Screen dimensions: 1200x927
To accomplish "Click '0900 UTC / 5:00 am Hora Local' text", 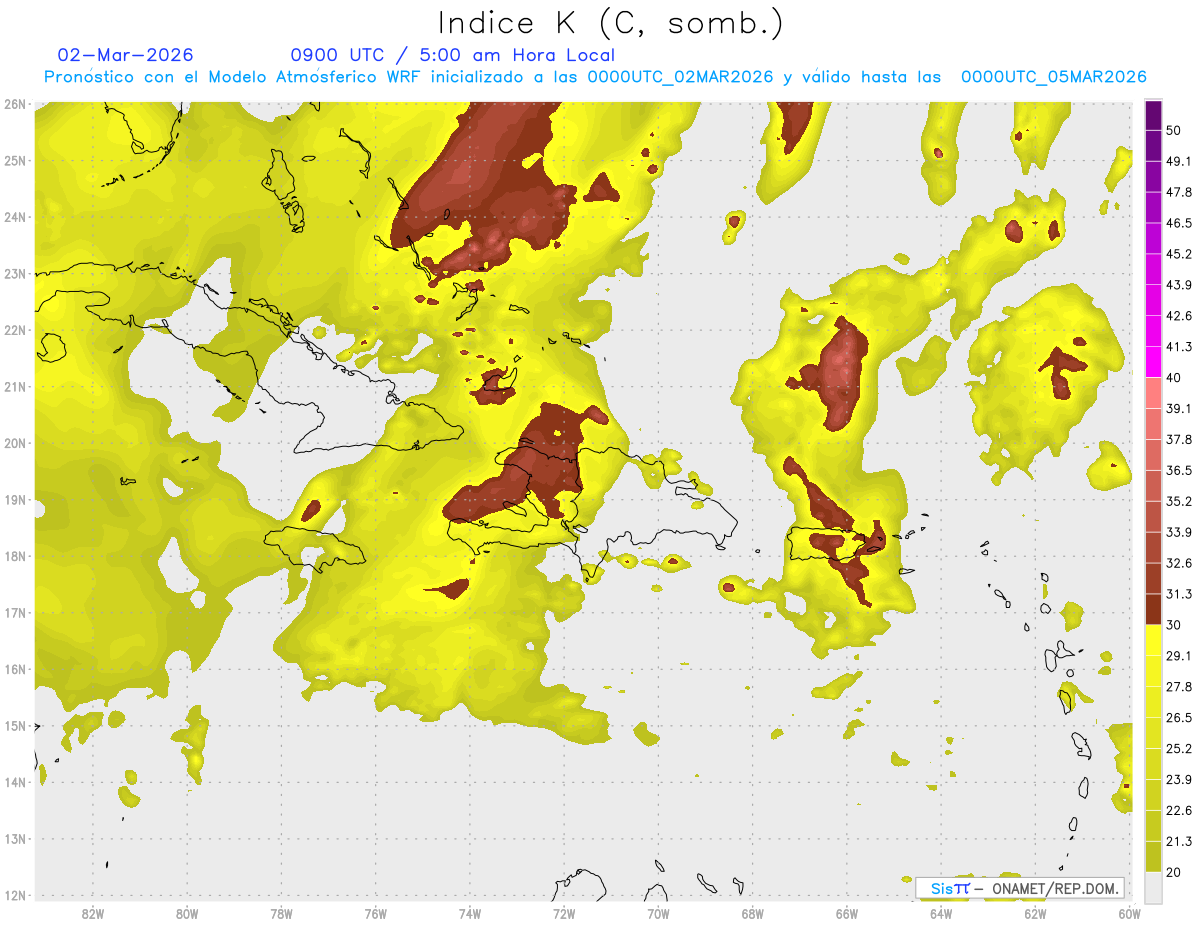I will coord(452,55).
